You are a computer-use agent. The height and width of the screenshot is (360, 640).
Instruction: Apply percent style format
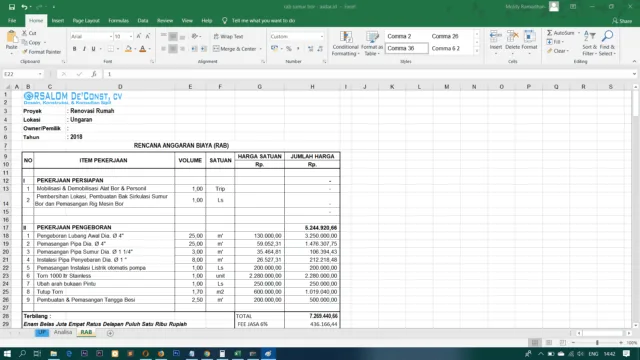click(x=289, y=49)
